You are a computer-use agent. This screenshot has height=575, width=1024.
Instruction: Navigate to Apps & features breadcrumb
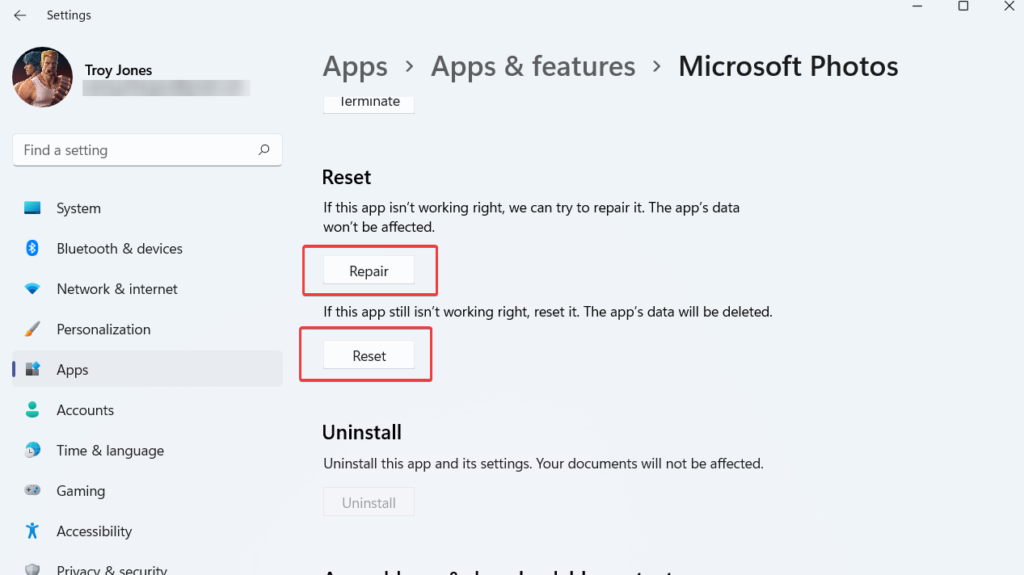tap(533, 67)
